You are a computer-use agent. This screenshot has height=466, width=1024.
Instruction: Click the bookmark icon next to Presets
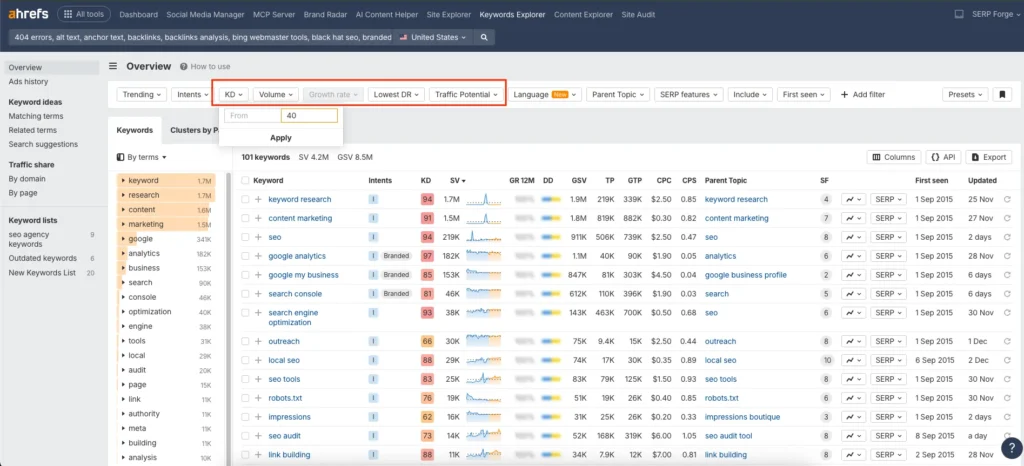pyautogui.click(x=1002, y=95)
